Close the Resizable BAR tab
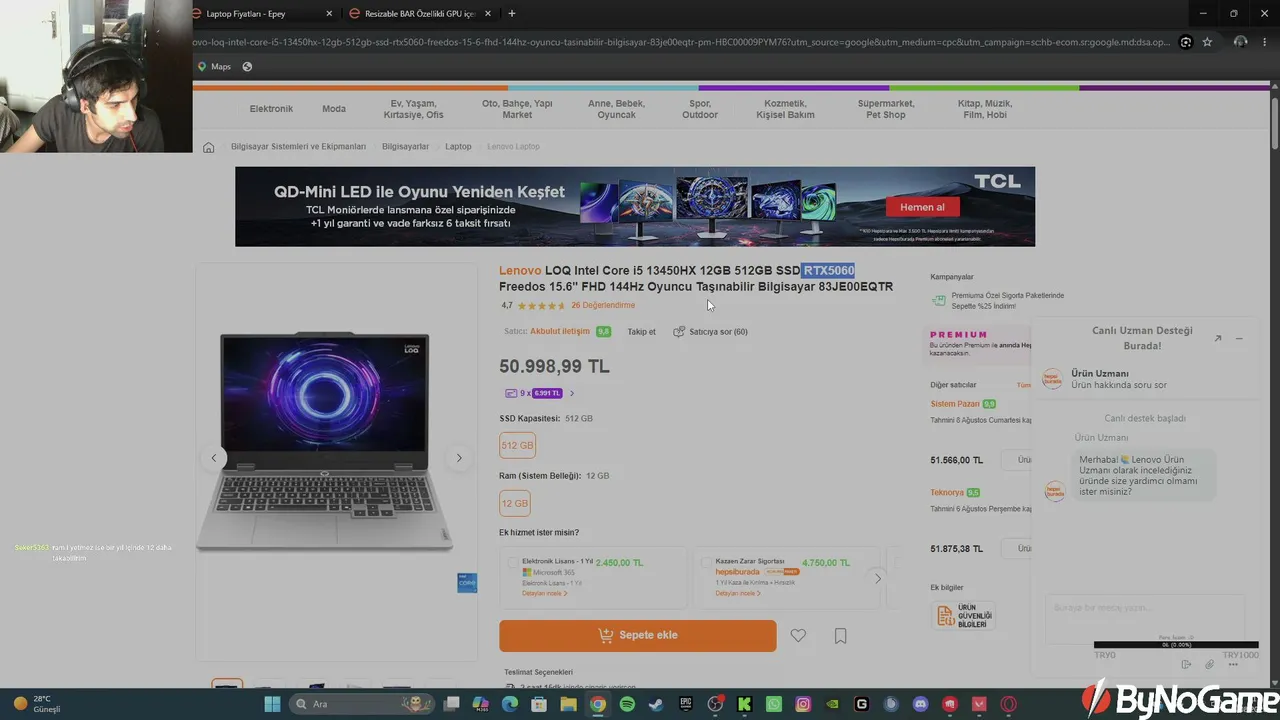 click(488, 14)
